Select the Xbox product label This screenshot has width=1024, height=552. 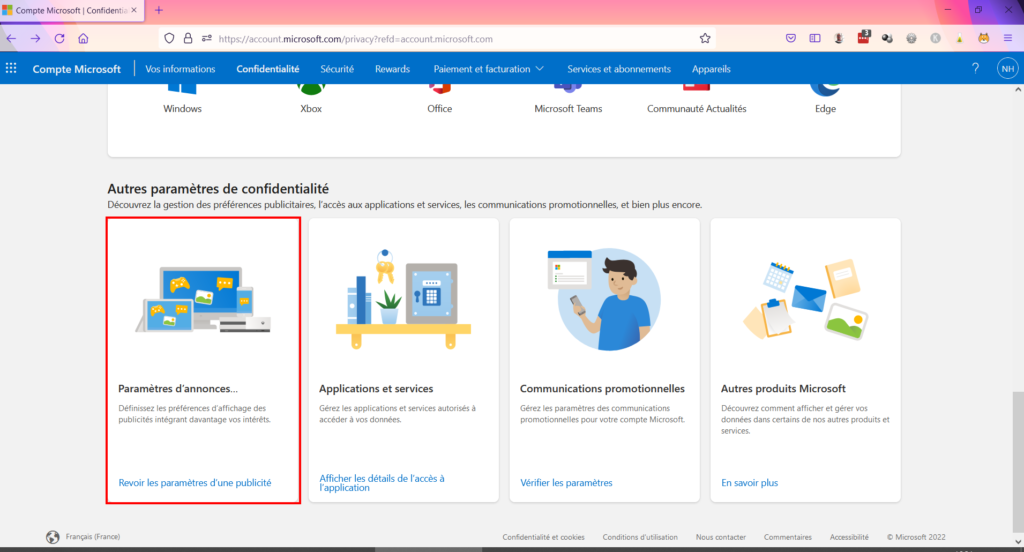pyautogui.click(x=311, y=108)
